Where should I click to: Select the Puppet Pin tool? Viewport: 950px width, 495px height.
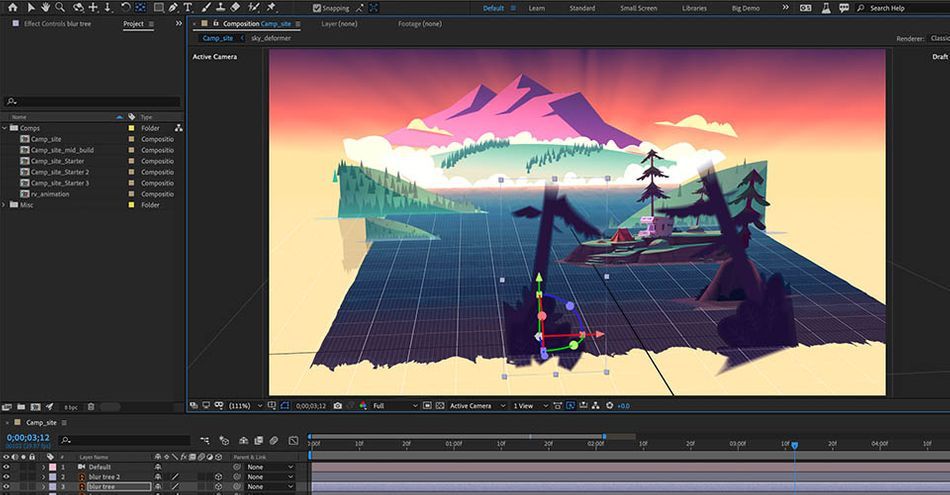(271, 7)
